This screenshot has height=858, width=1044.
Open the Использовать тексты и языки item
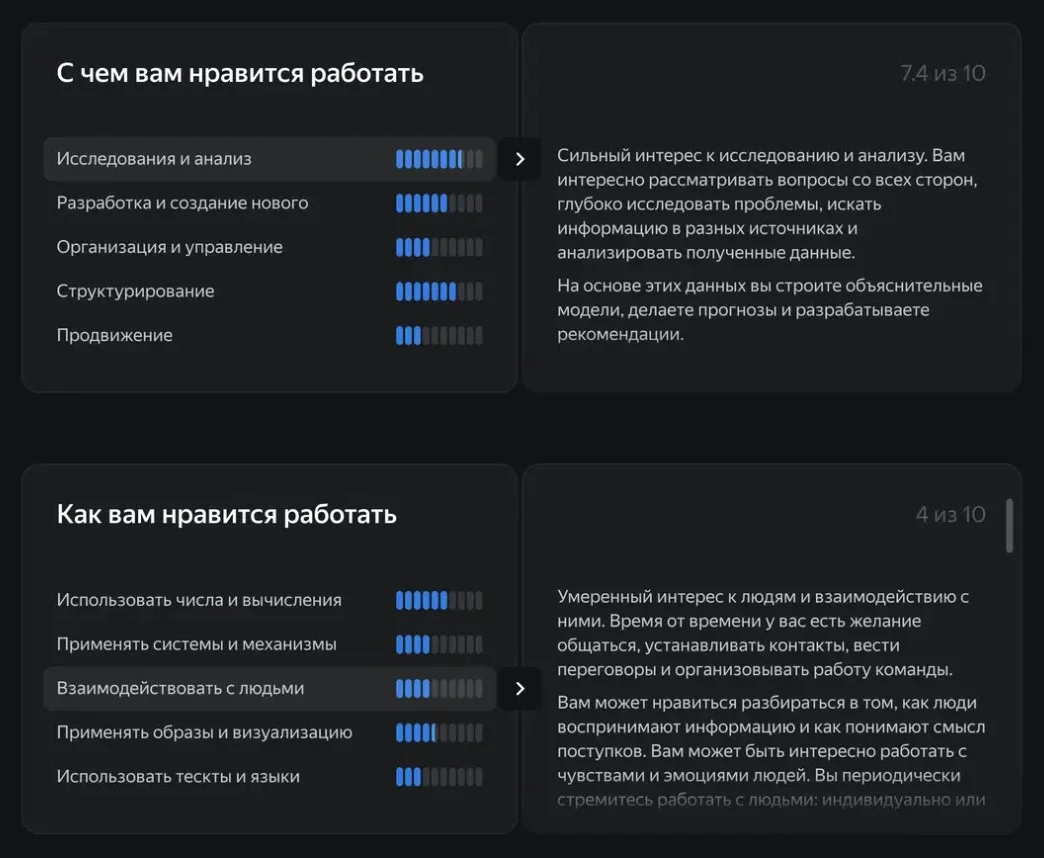click(178, 776)
